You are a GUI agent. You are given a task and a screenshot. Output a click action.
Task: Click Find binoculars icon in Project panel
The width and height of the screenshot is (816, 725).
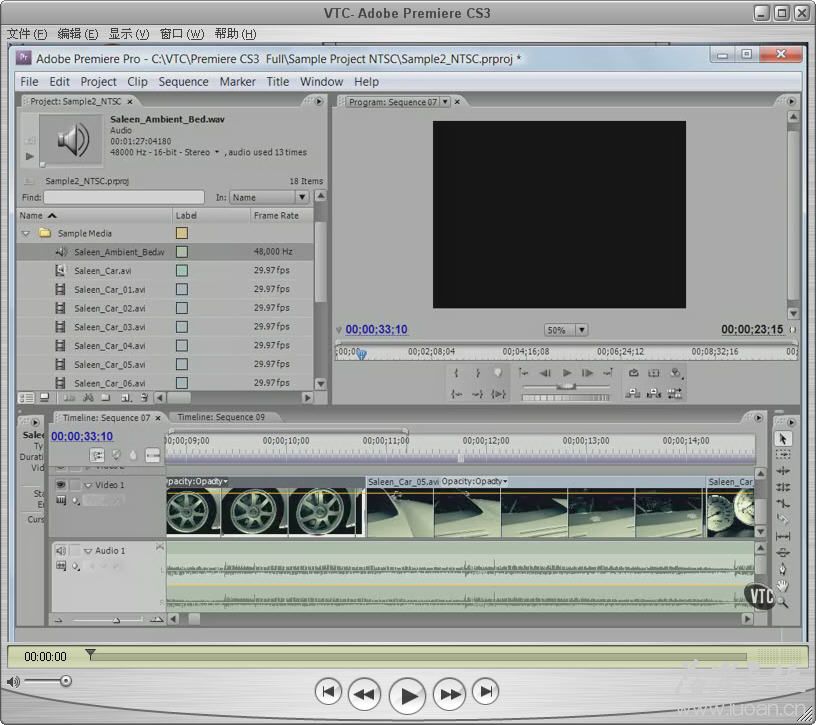point(88,398)
